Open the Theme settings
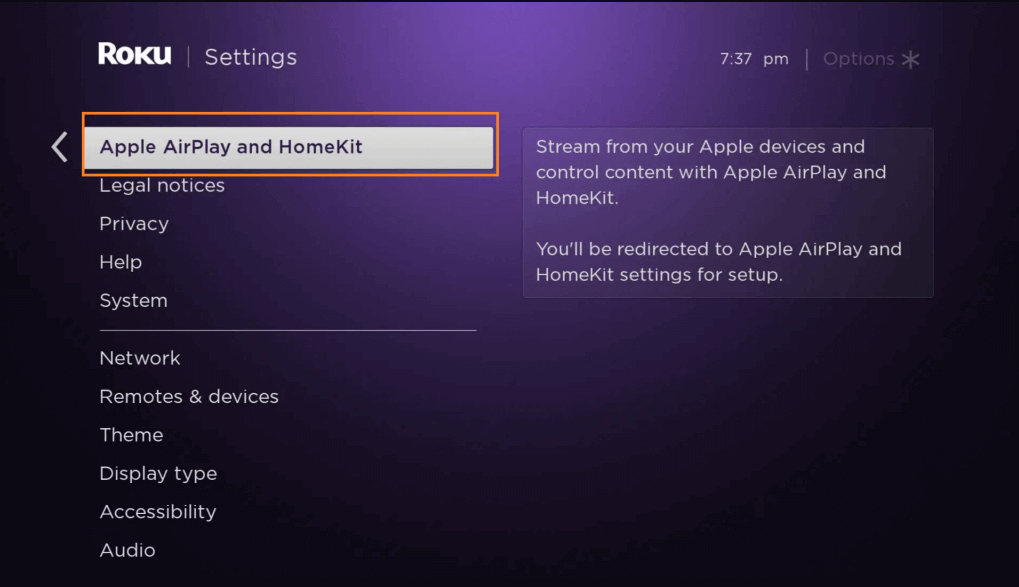This screenshot has height=587, width=1019. point(131,435)
